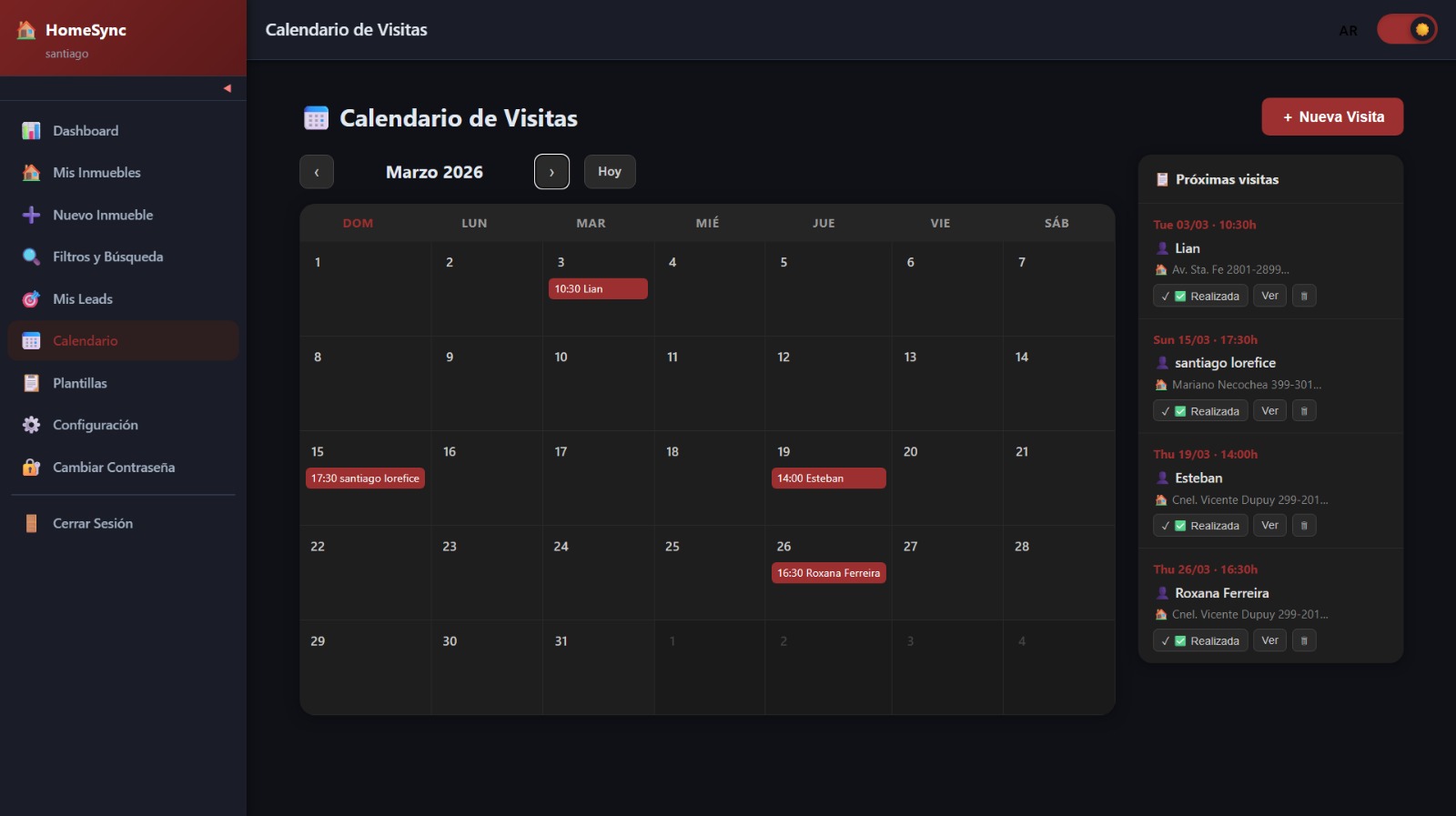Select the Cerrar Sesión label
This screenshot has width=1456, height=816.
(x=93, y=523)
